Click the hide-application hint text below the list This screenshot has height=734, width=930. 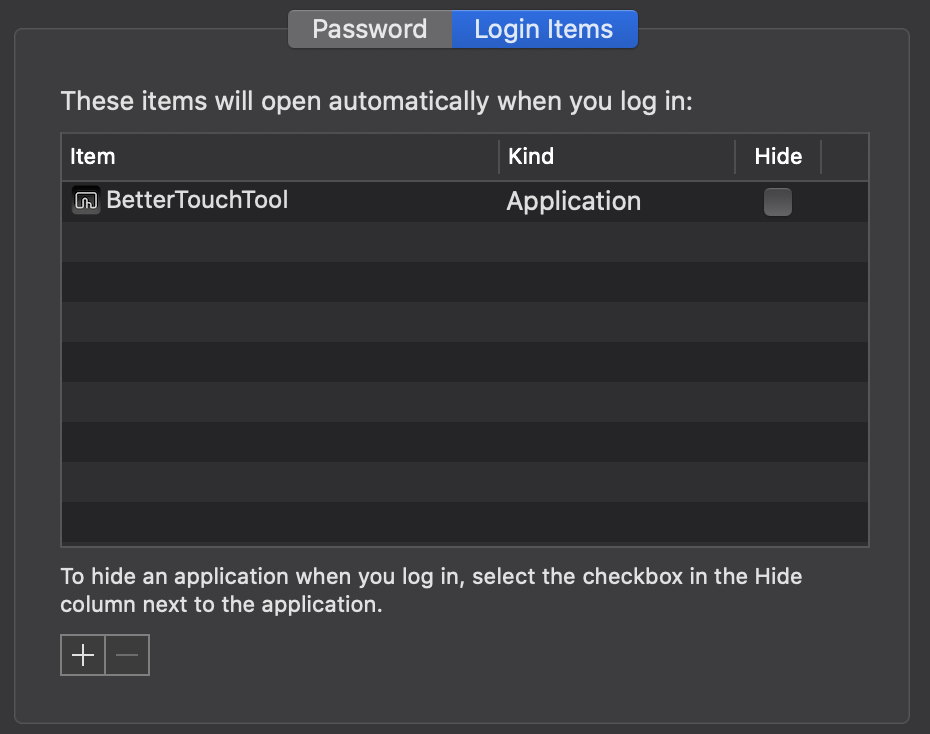pos(430,590)
